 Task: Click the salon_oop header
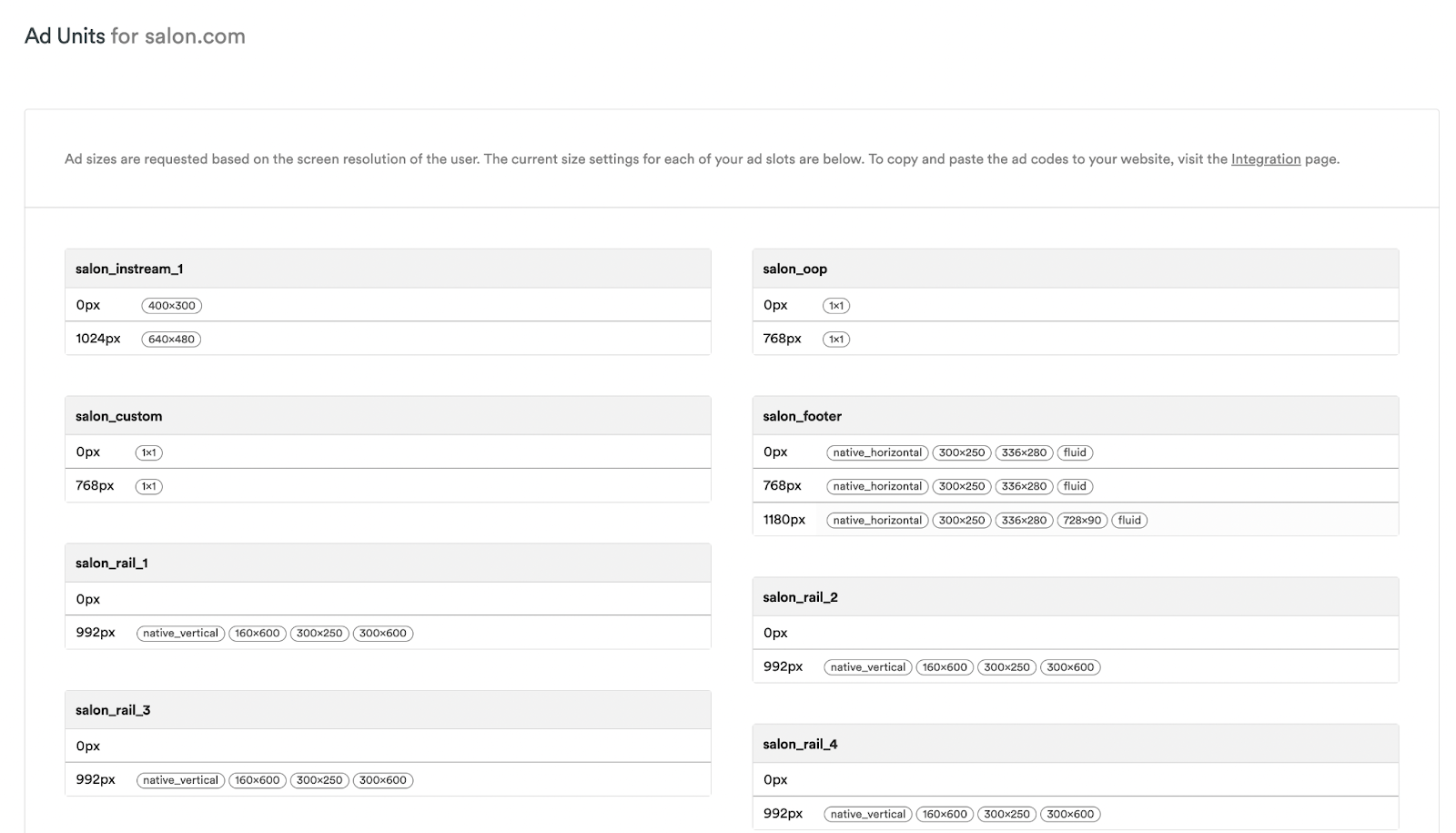coord(1076,269)
